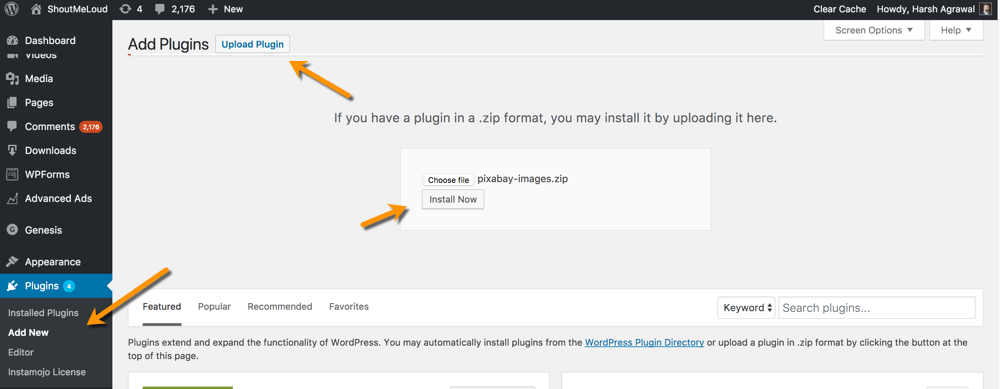Open the WordPress Plugin Directory link
1000x389 pixels.
pos(644,342)
